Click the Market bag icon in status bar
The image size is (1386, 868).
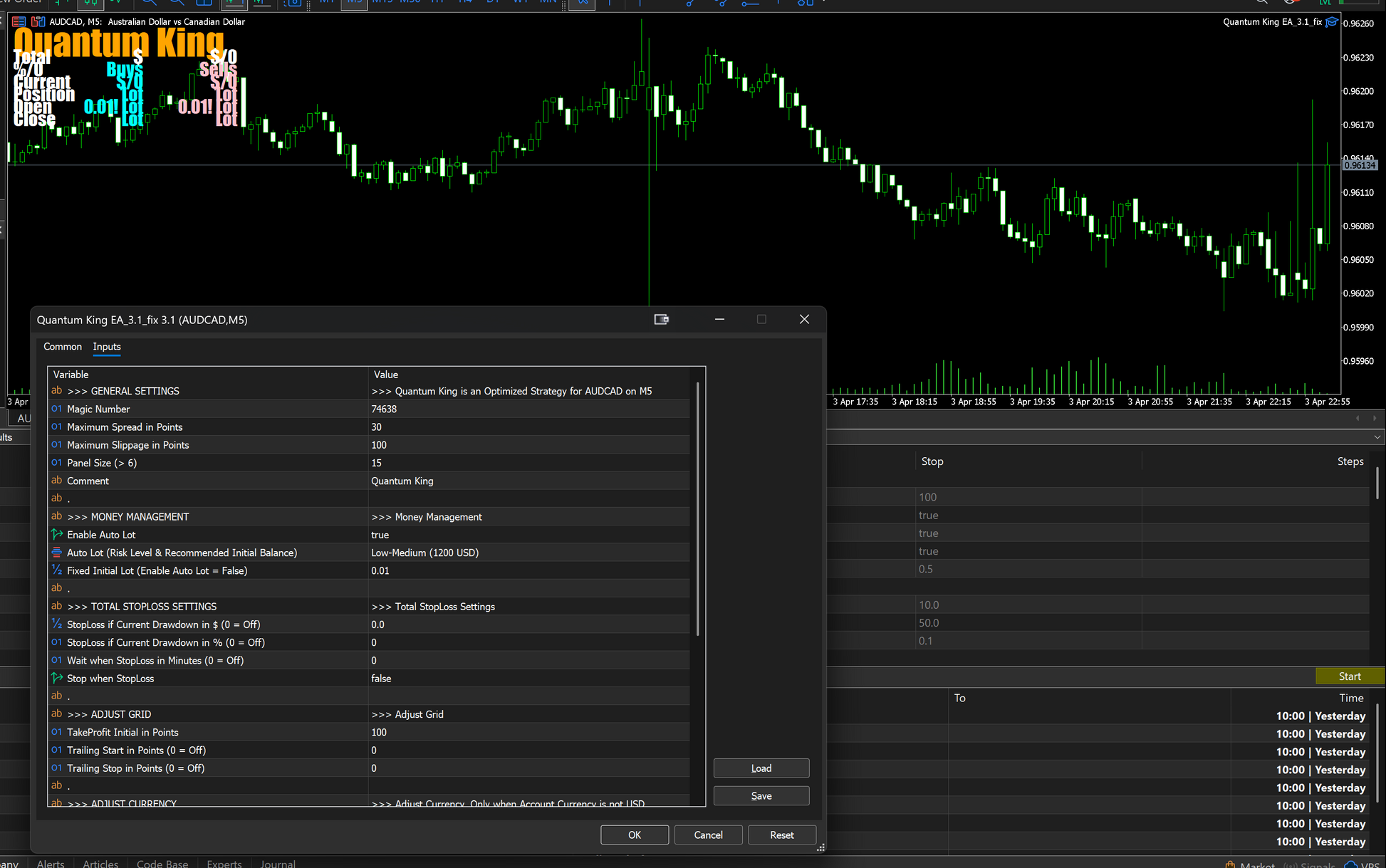1230,864
